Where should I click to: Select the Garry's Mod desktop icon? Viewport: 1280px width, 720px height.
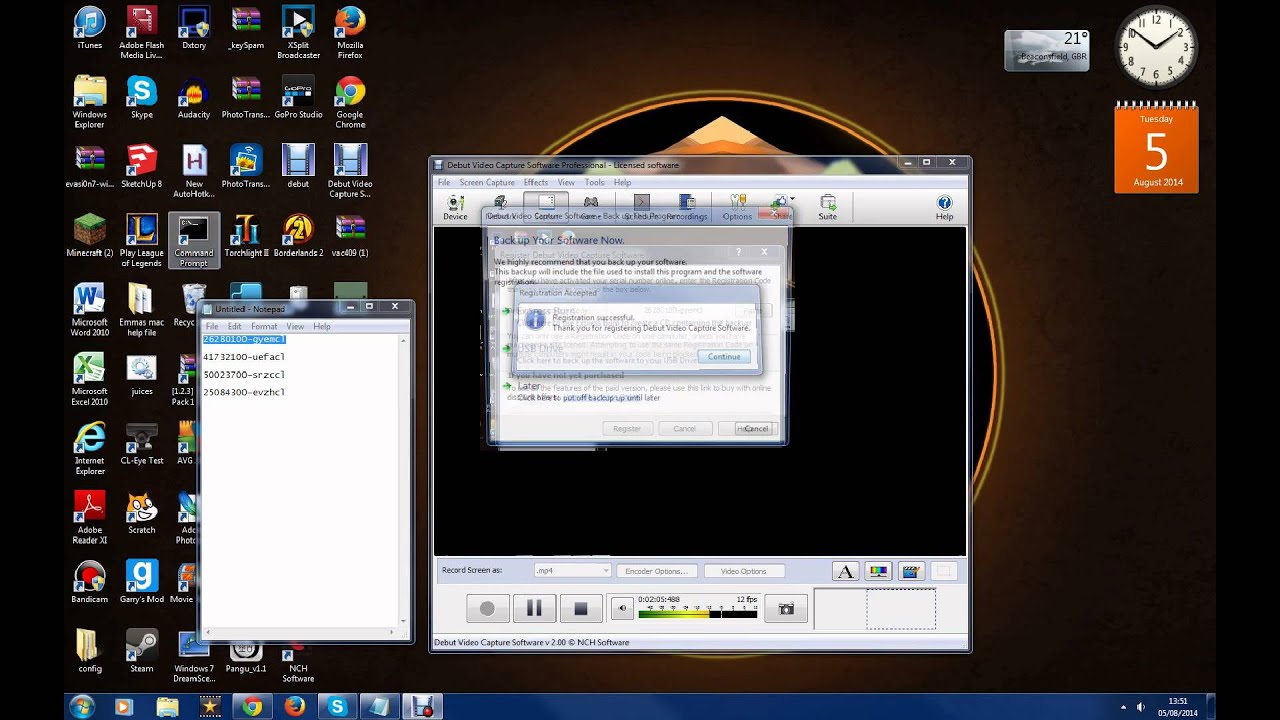click(142, 582)
